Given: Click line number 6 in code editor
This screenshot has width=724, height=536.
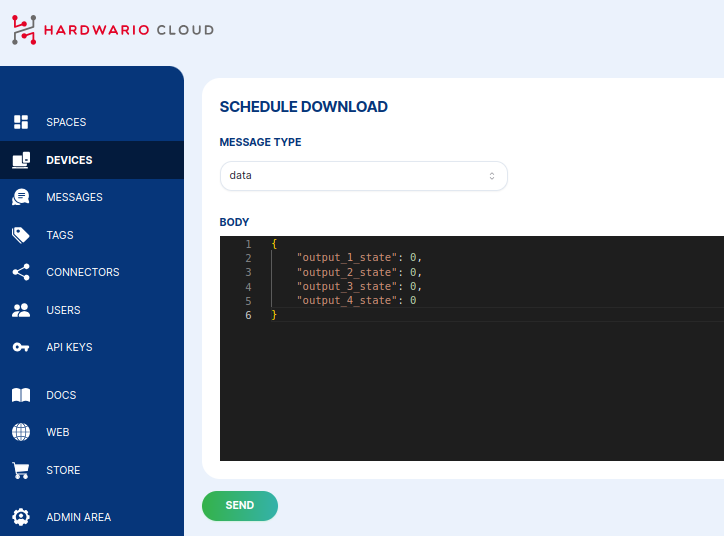Looking at the screenshot, I should 248,315.
